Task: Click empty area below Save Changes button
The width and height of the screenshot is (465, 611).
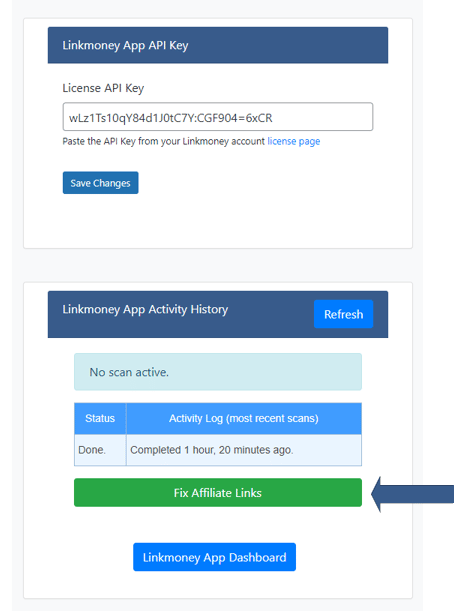Action: 217,220
